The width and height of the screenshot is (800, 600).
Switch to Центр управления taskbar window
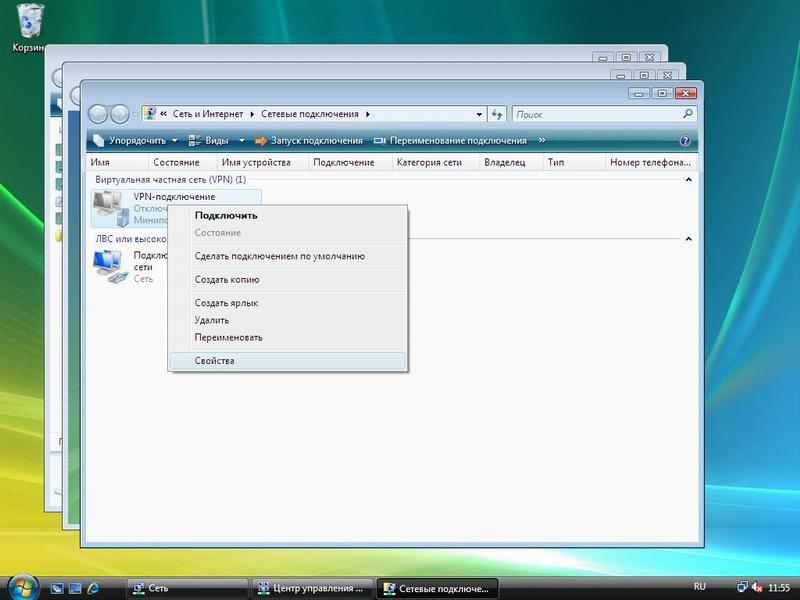(312, 588)
